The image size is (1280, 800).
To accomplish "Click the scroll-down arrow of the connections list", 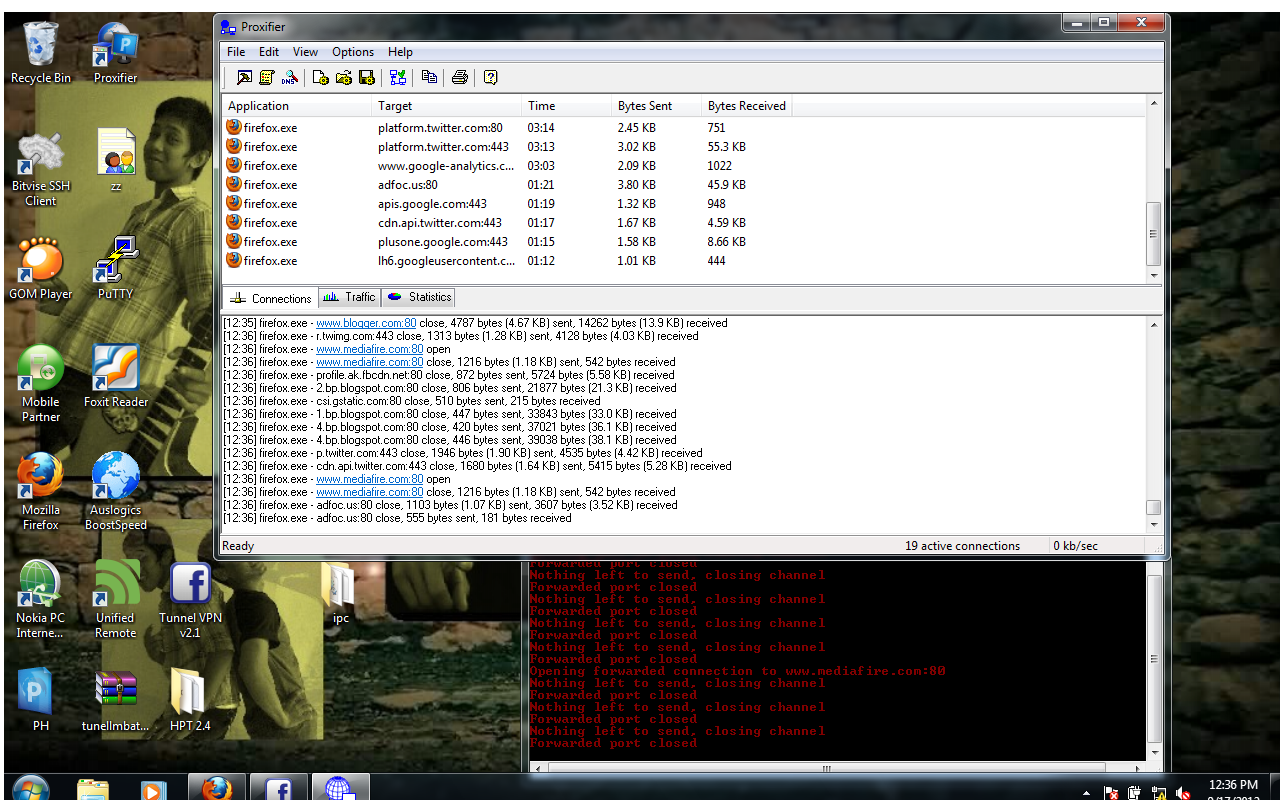I will click(1154, 275).
